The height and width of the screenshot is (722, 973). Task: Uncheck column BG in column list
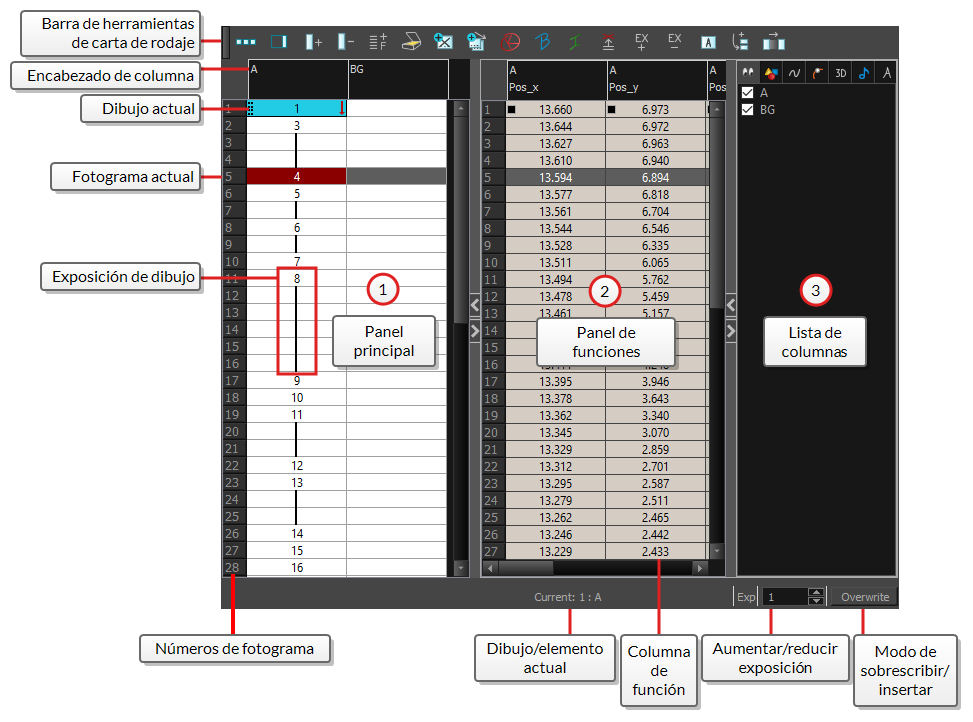click(748, 110)
